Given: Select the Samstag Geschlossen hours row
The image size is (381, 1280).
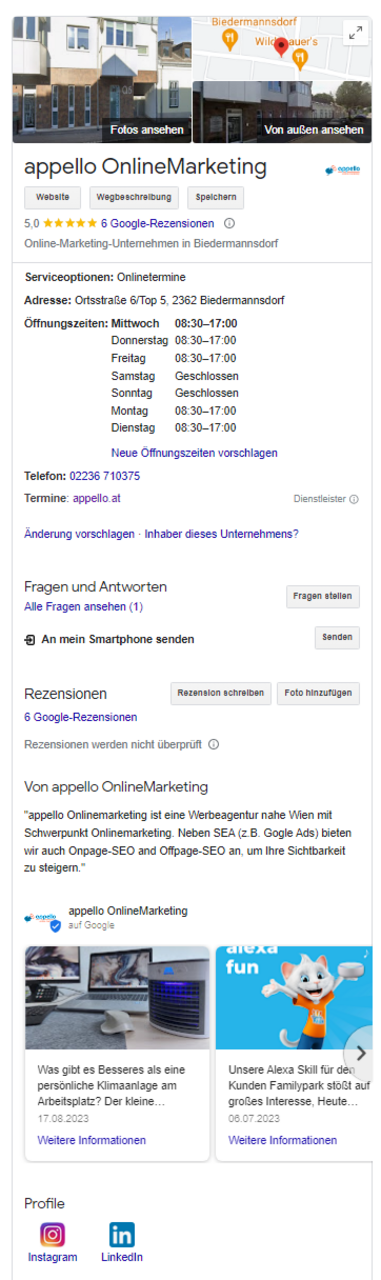Looking at the screenshot, I should point(174,376).
